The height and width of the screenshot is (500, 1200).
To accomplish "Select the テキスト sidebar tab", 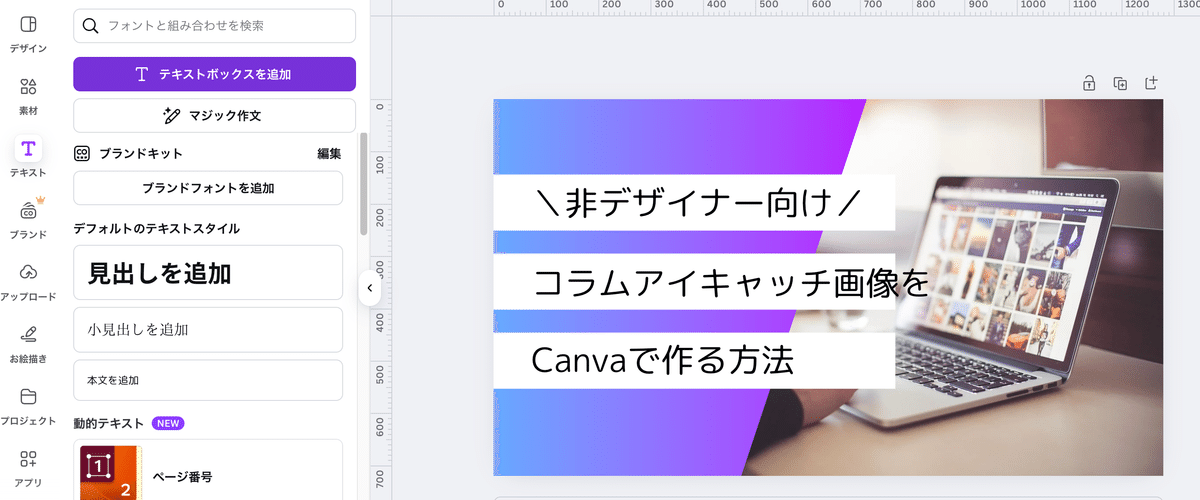I will 28,158.
